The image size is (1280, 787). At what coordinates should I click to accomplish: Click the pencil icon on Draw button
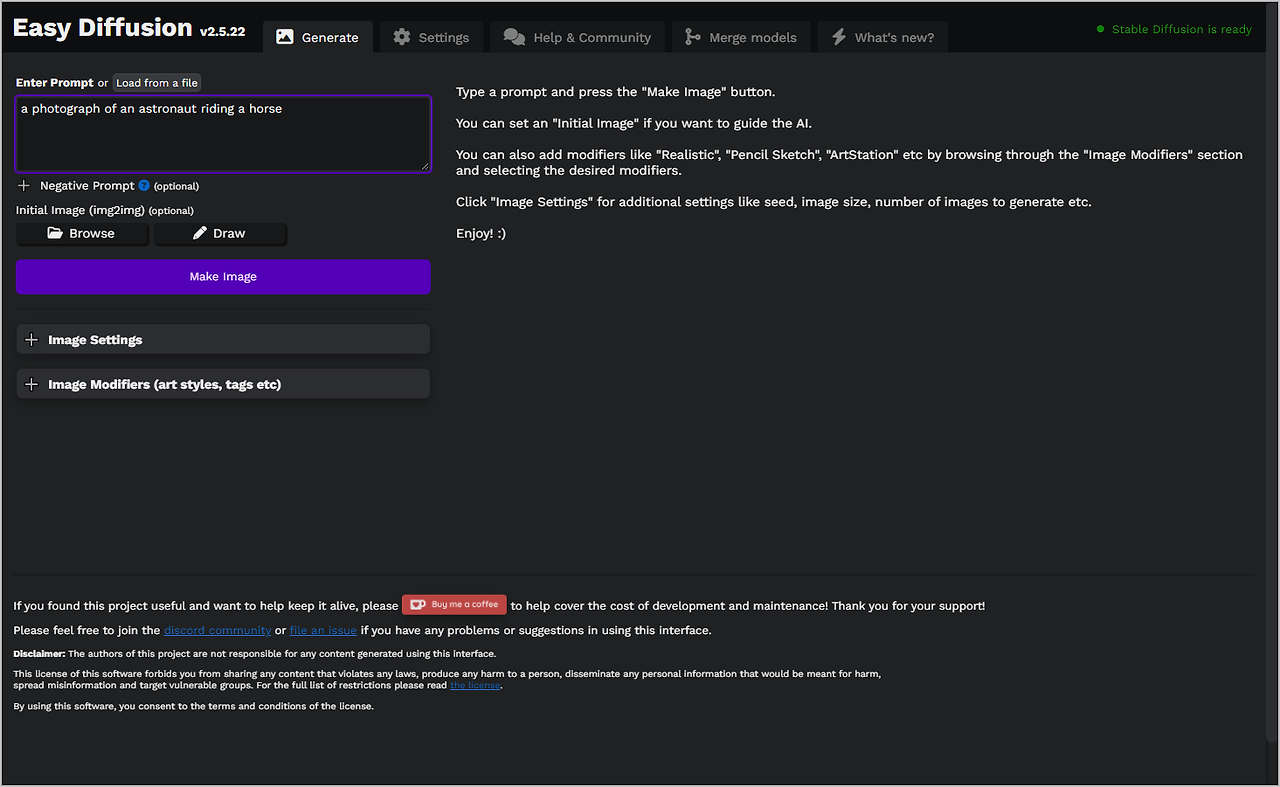pyautogui.click(x=200, y=233)
